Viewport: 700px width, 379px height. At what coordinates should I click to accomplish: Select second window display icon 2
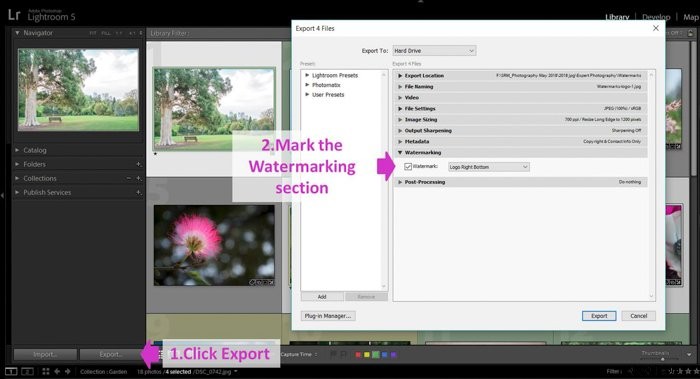tap(27, 371)
